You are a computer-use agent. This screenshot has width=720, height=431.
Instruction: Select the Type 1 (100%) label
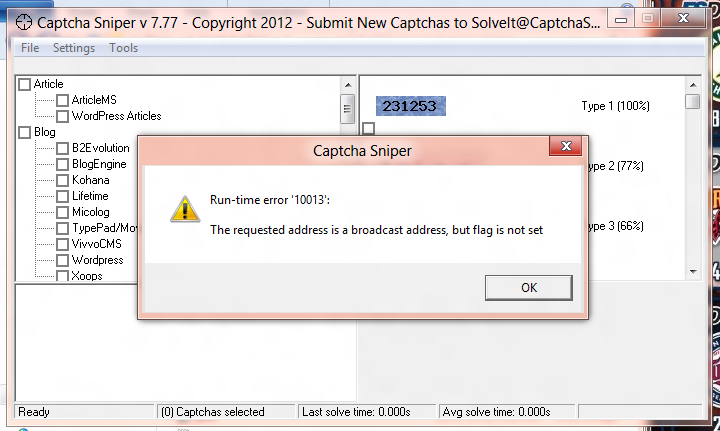coord(615,106)
